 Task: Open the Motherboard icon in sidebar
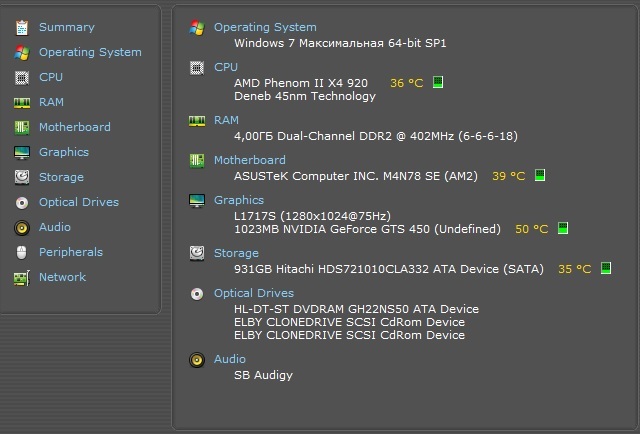pos(21,127)
